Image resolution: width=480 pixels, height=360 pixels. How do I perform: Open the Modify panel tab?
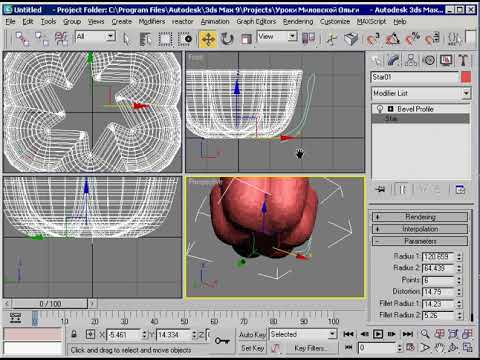pyautogui.click(x=394, y=60)
